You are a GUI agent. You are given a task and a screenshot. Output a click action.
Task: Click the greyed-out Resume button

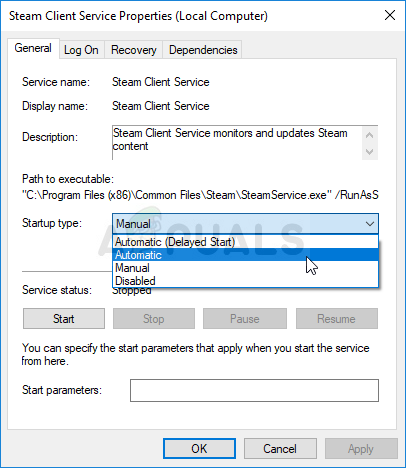click(x=337, y=319)
